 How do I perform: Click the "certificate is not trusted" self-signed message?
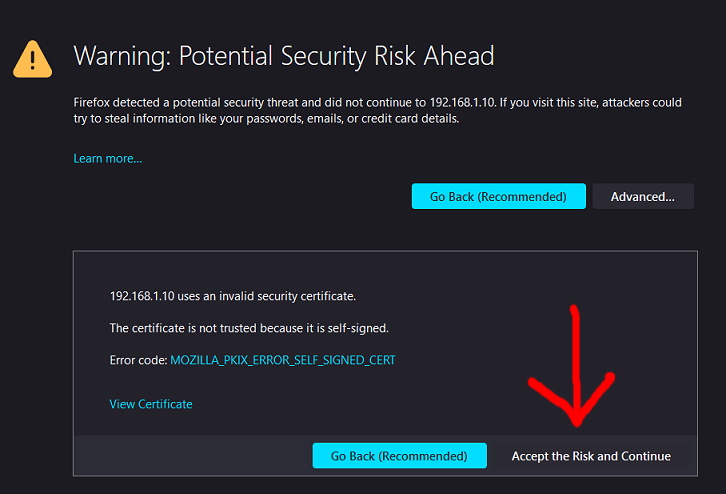coord(248,328)
